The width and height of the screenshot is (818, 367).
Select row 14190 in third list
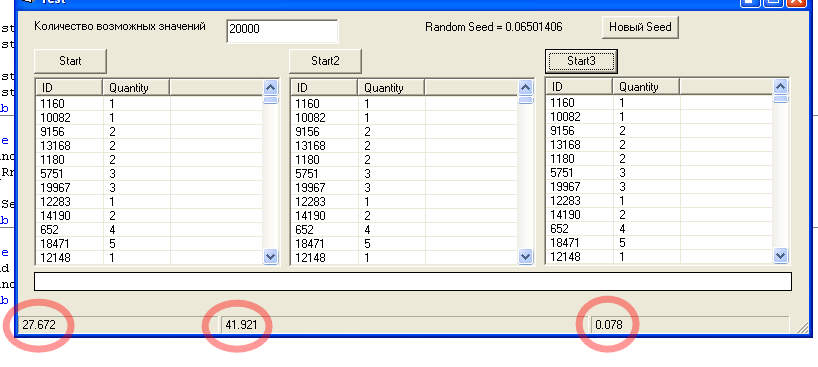pos(659,215)
